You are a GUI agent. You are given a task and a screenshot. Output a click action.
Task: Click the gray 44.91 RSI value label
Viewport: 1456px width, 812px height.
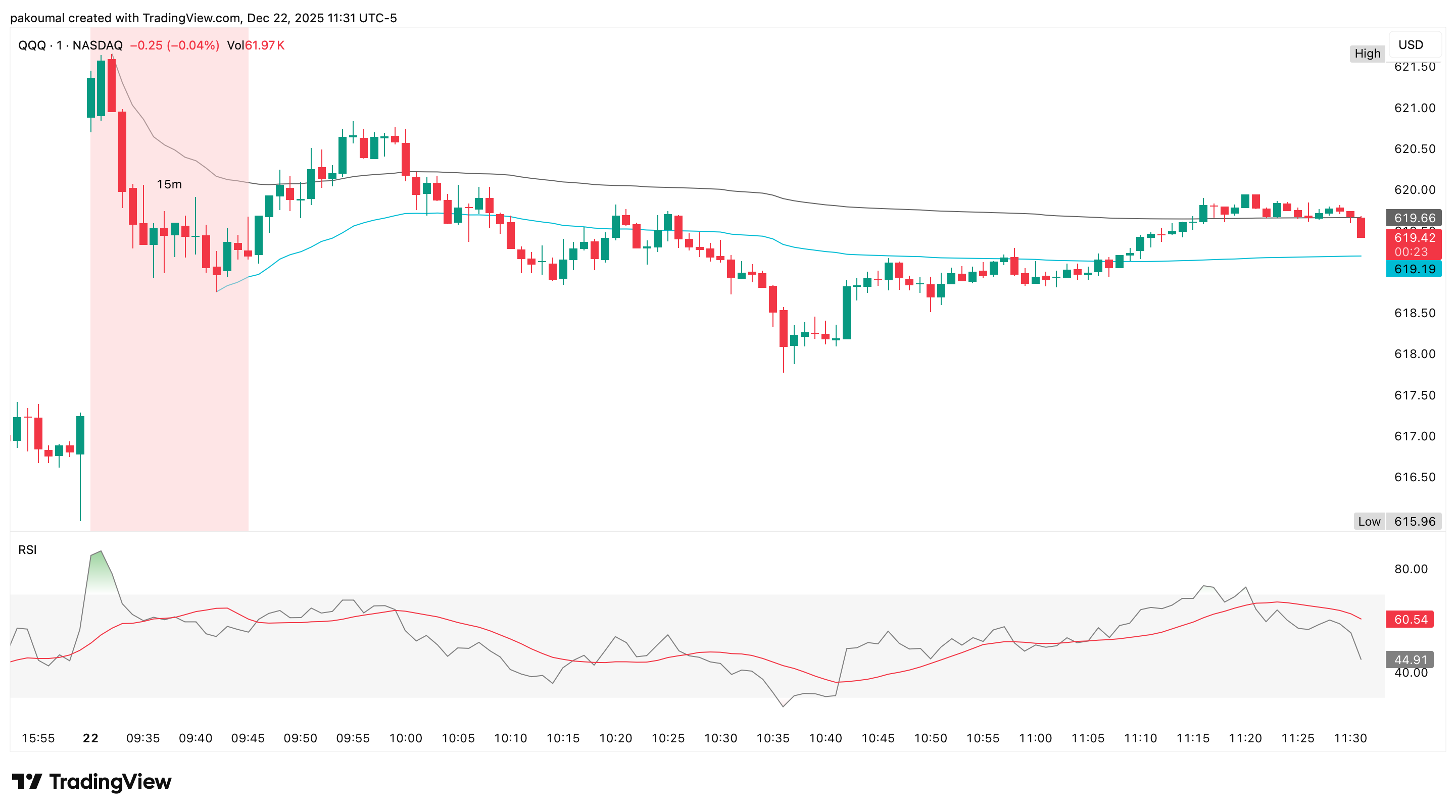tap(1410, 659)
